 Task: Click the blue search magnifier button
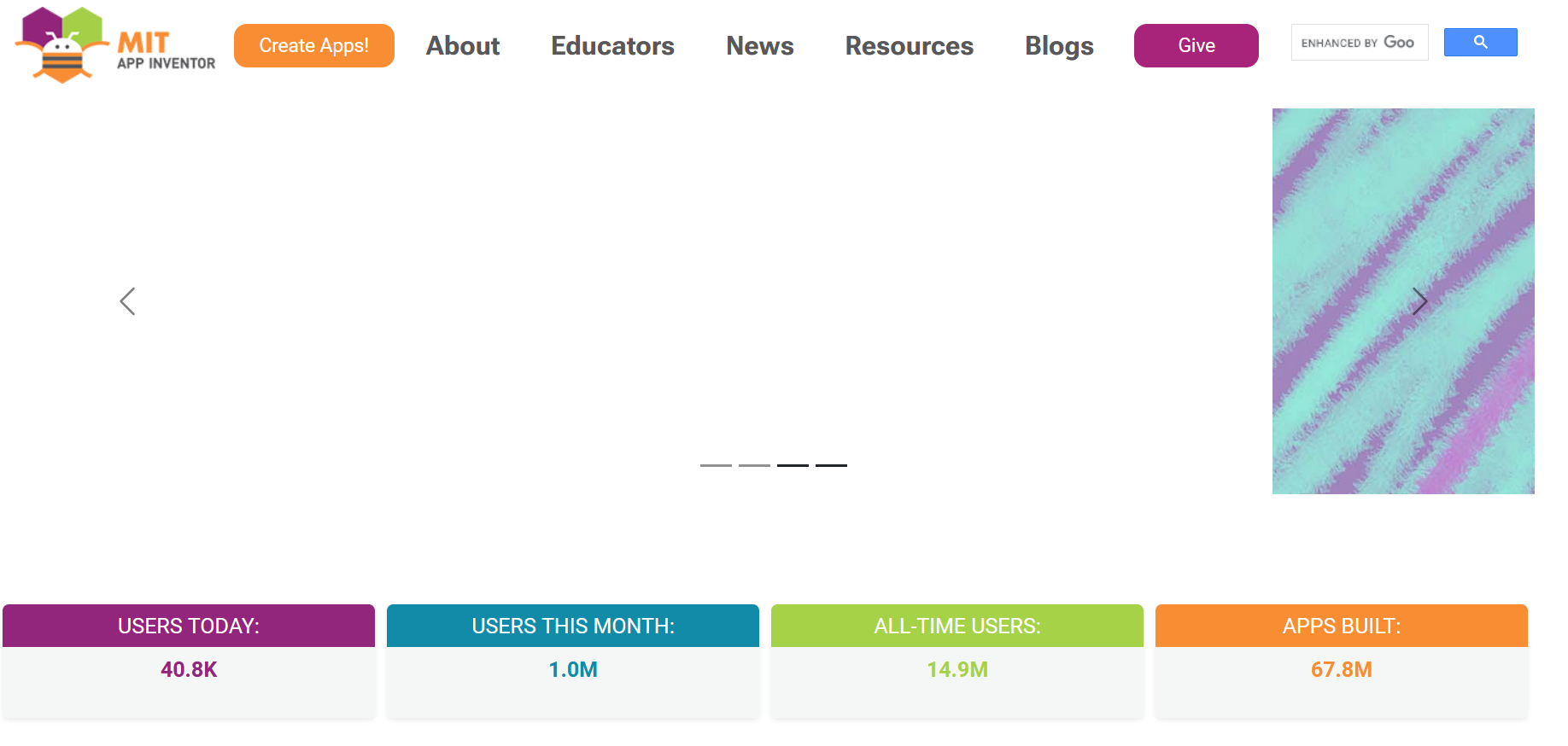click(x=1480, y=43)
